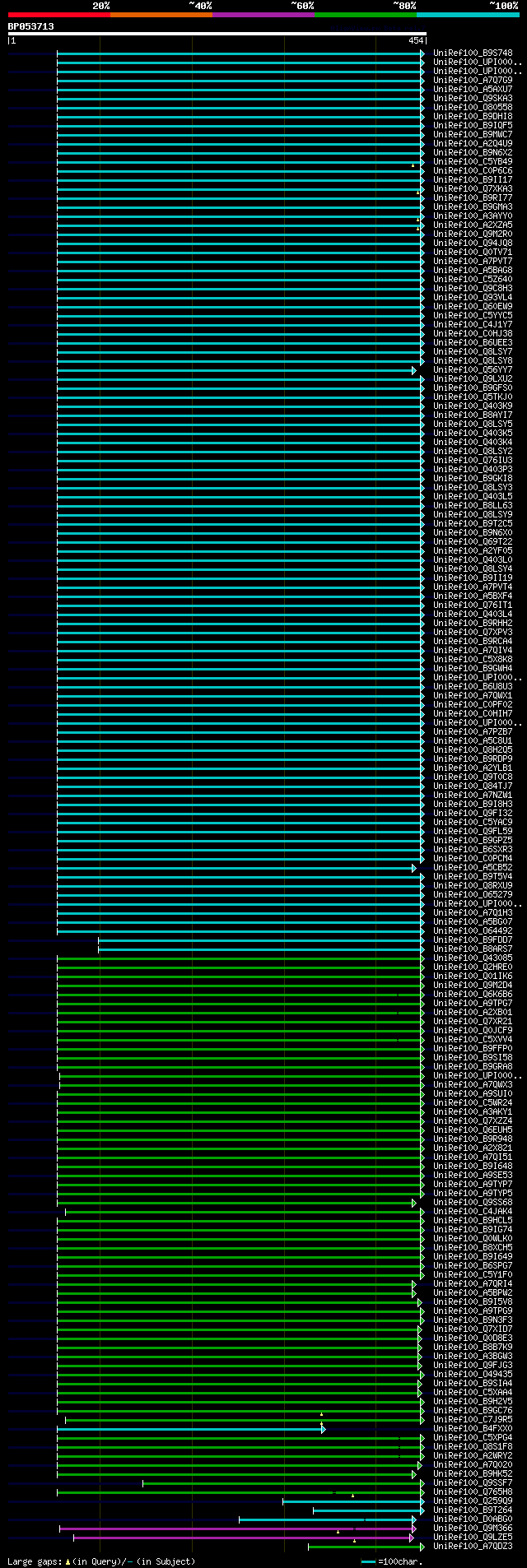Click label UniRef100_B8ARS7

[473, 949]
